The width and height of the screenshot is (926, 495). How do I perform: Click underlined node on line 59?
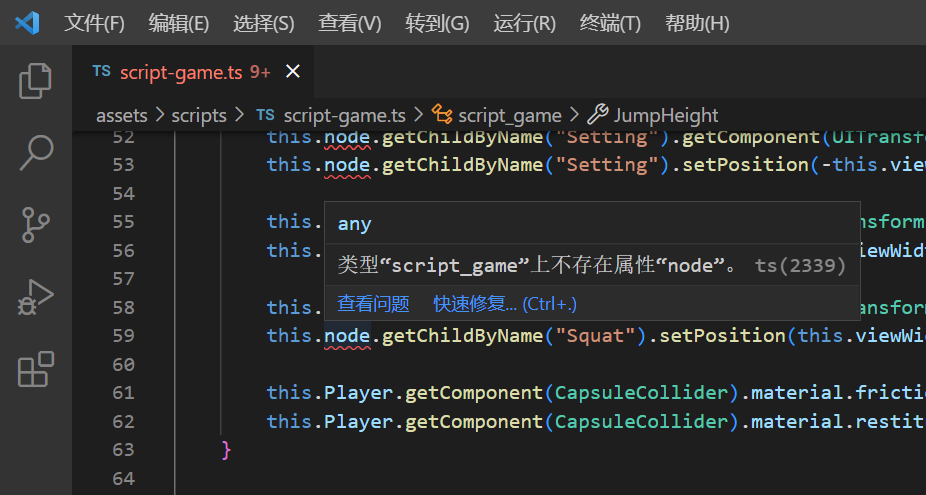click(347, 336)
